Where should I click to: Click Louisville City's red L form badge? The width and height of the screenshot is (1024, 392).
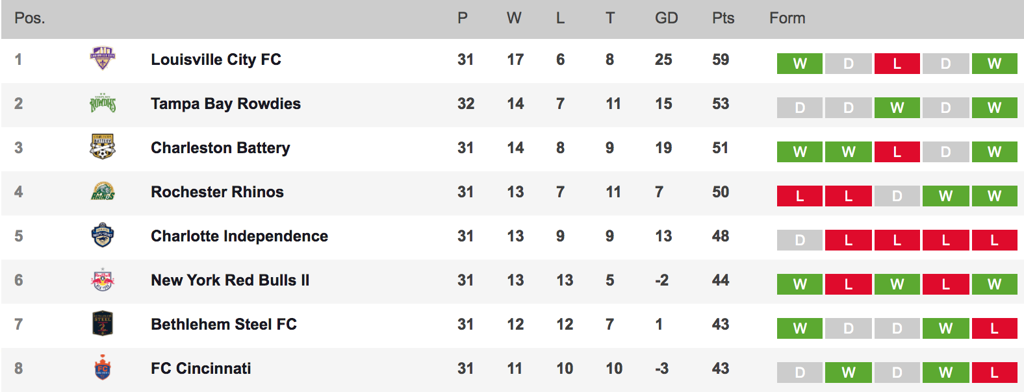point(897,64)
